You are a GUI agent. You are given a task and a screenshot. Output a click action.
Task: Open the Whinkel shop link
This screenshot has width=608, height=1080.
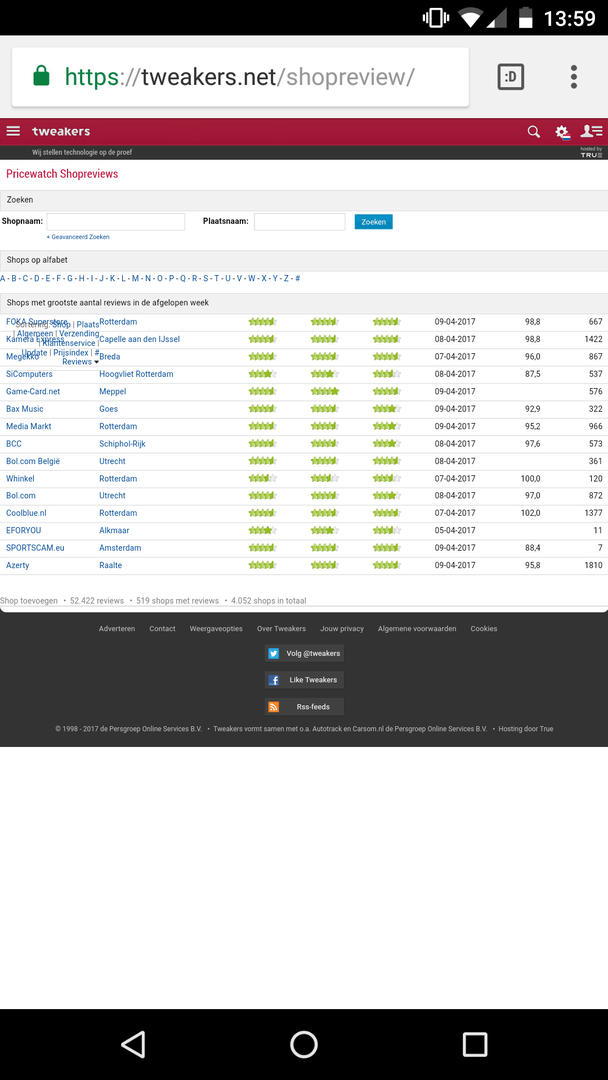[x=20, y=478]
